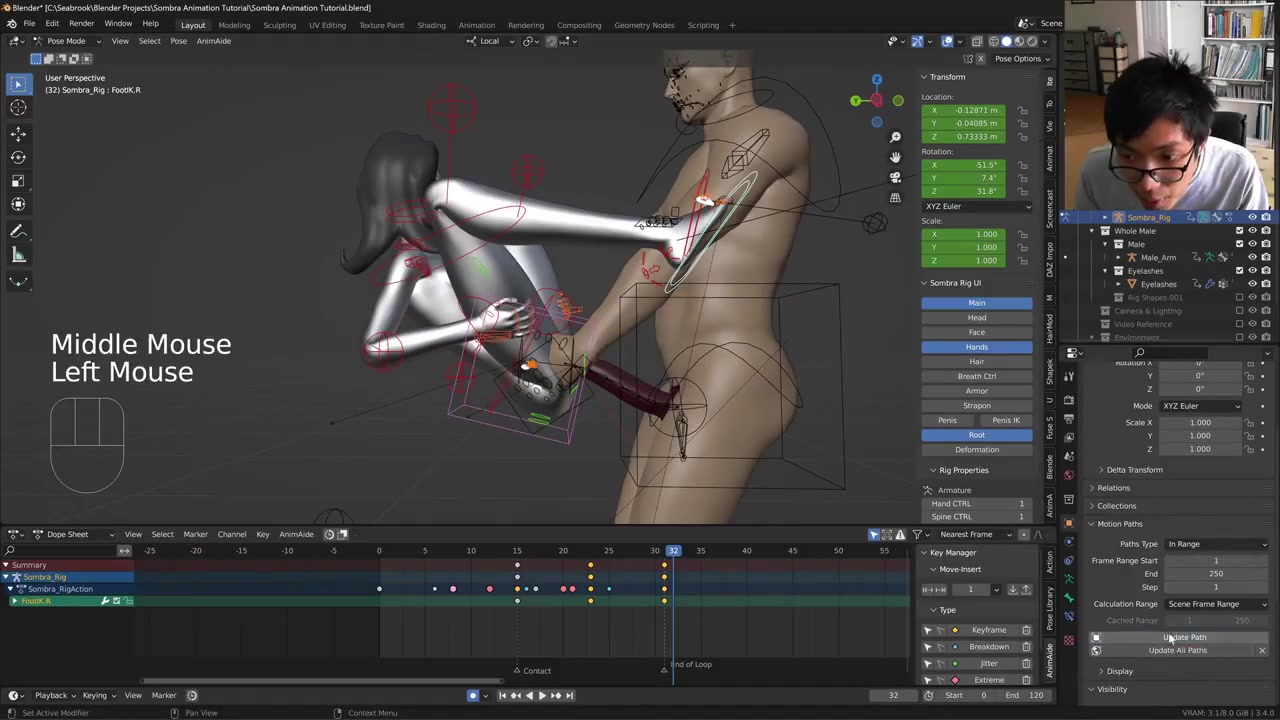Expand the Visibility panel section

(1112, 689)
